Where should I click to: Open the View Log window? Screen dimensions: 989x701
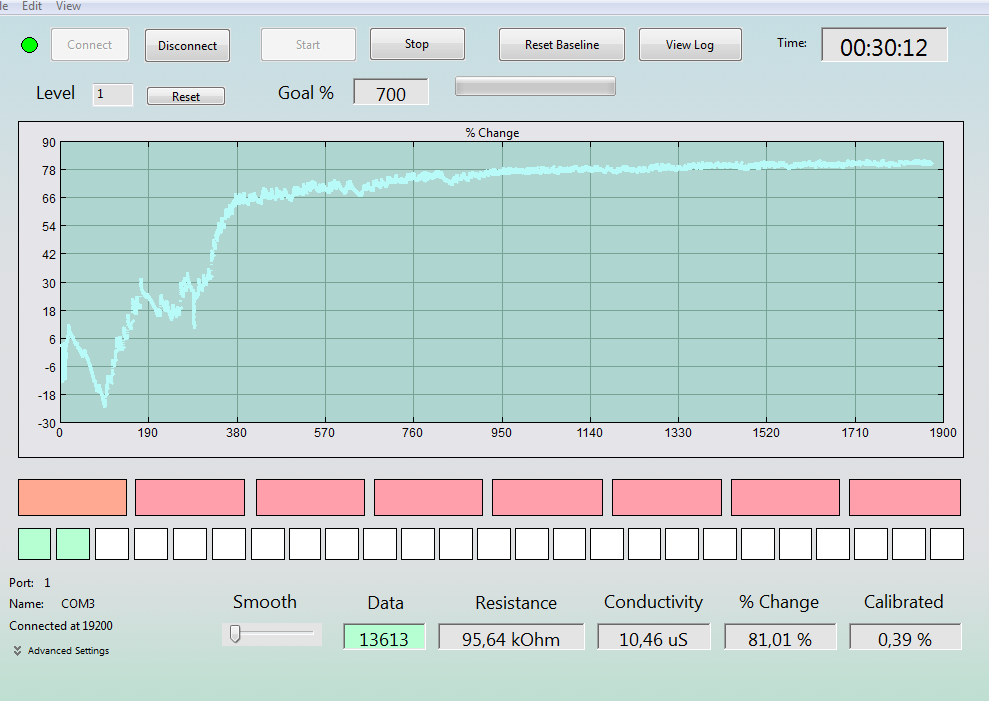(690, 45)
